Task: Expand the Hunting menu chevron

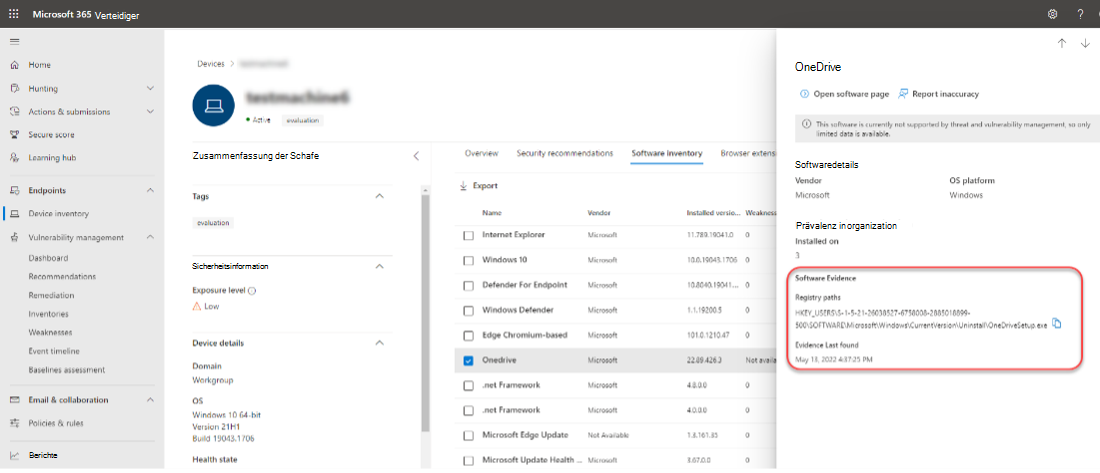Action: tap(150, 88)
